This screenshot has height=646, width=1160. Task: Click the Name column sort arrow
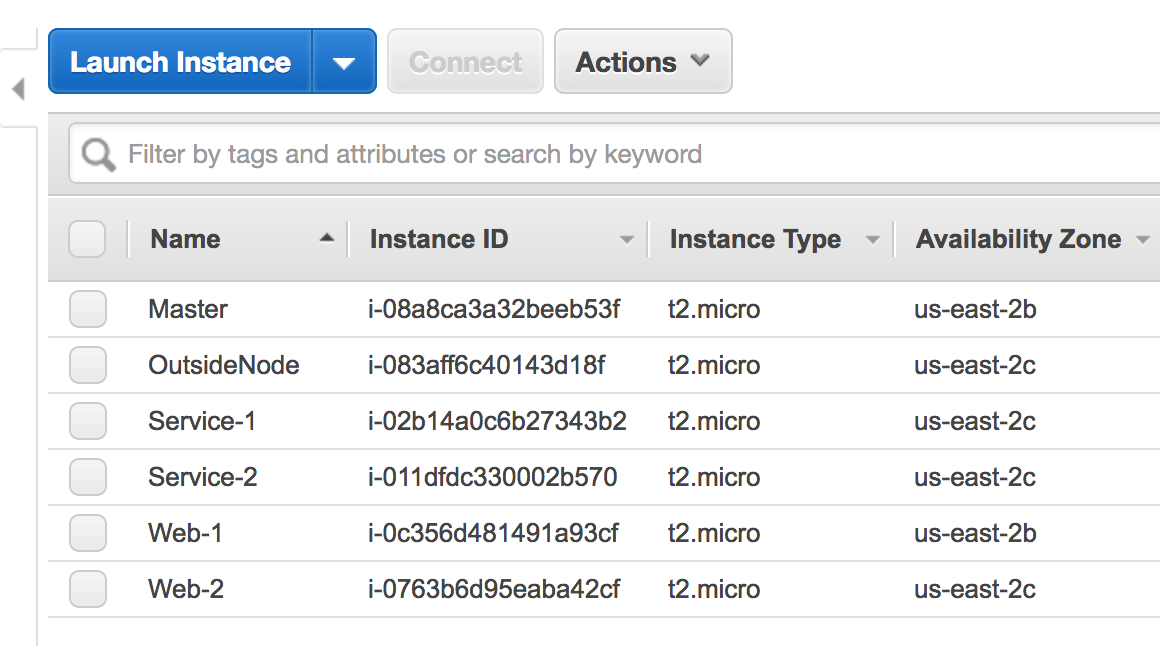[326, 239]
